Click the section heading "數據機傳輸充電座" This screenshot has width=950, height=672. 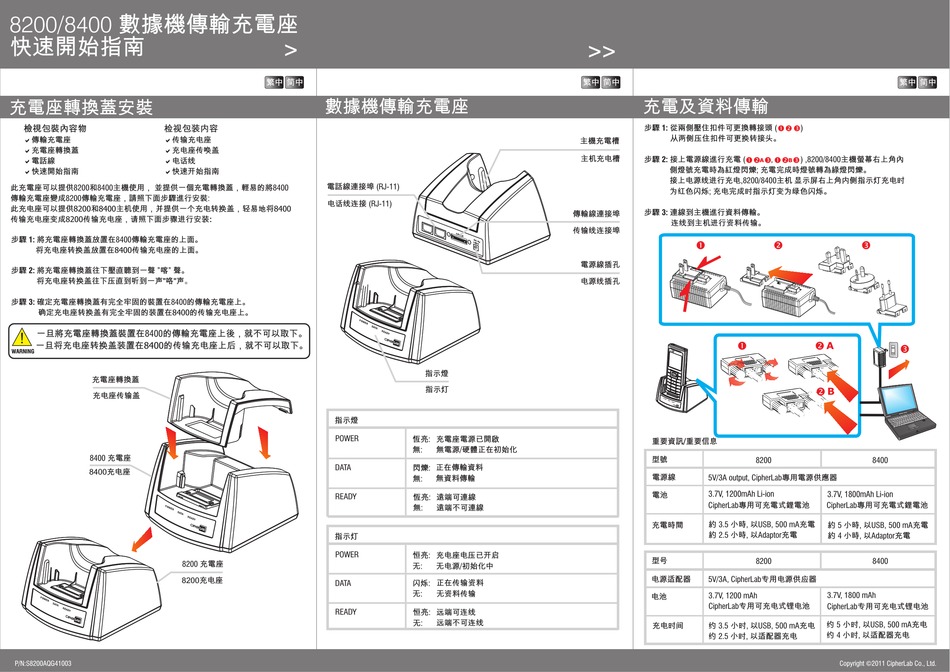tap(397, 107)
